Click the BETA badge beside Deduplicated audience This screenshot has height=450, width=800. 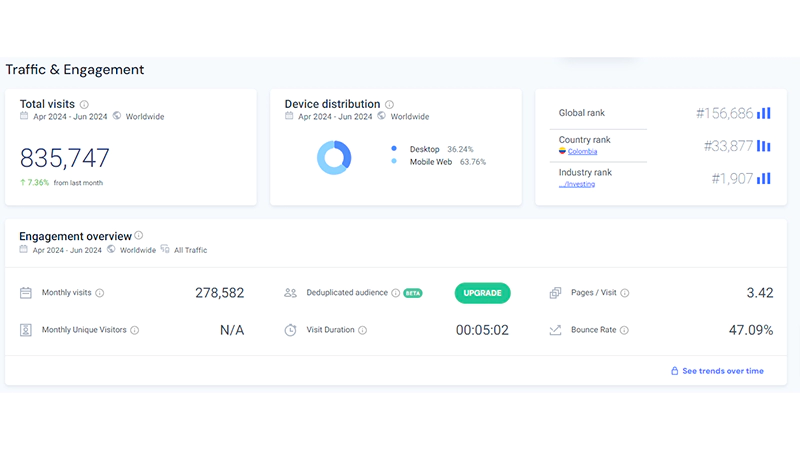pyautogui.click(x=412, y=293)
